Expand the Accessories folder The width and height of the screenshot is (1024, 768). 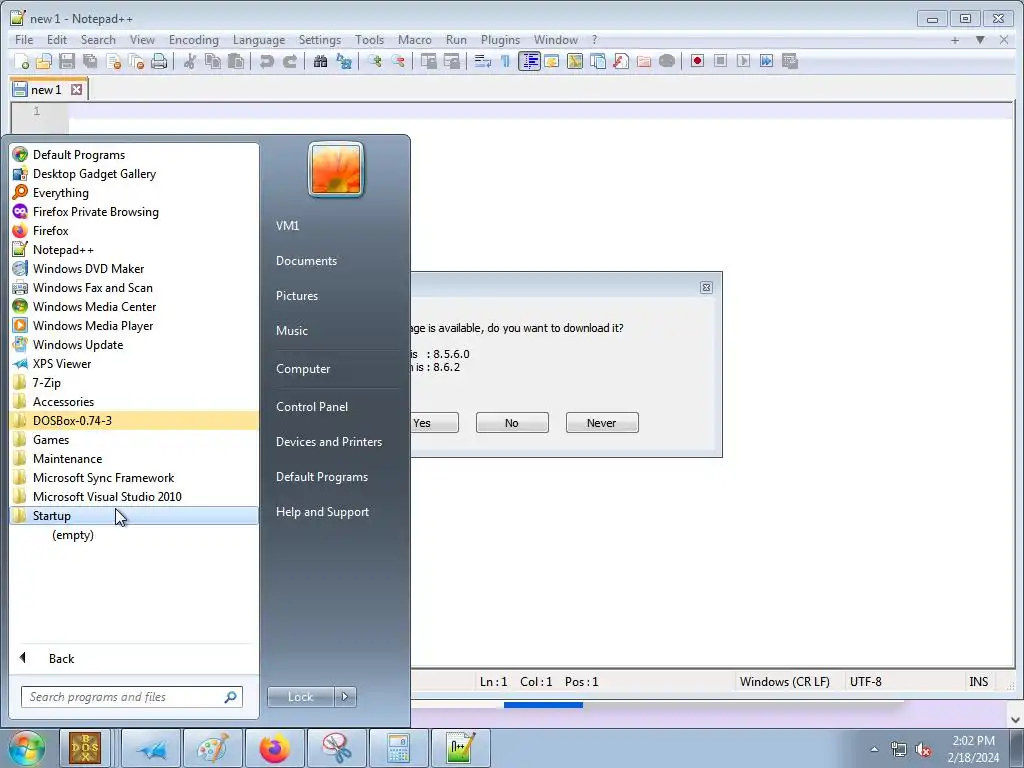pyautogui.click(x=134, y=402)
